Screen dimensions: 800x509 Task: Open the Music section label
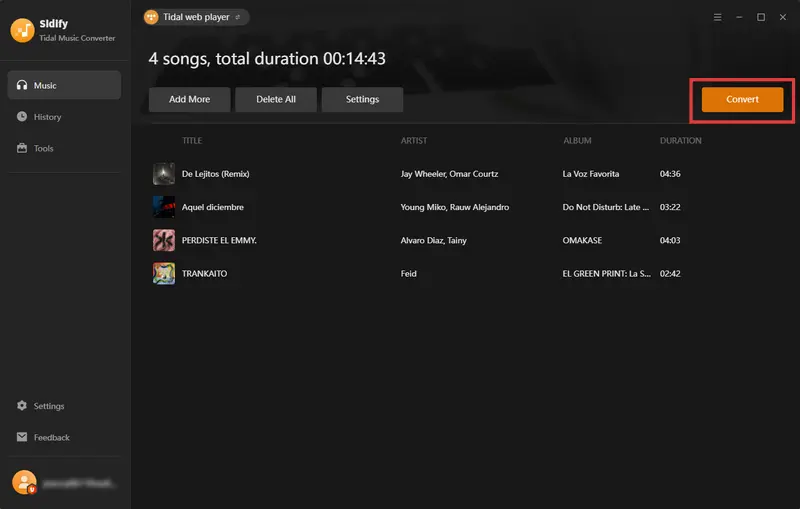[x=45, y=86]
